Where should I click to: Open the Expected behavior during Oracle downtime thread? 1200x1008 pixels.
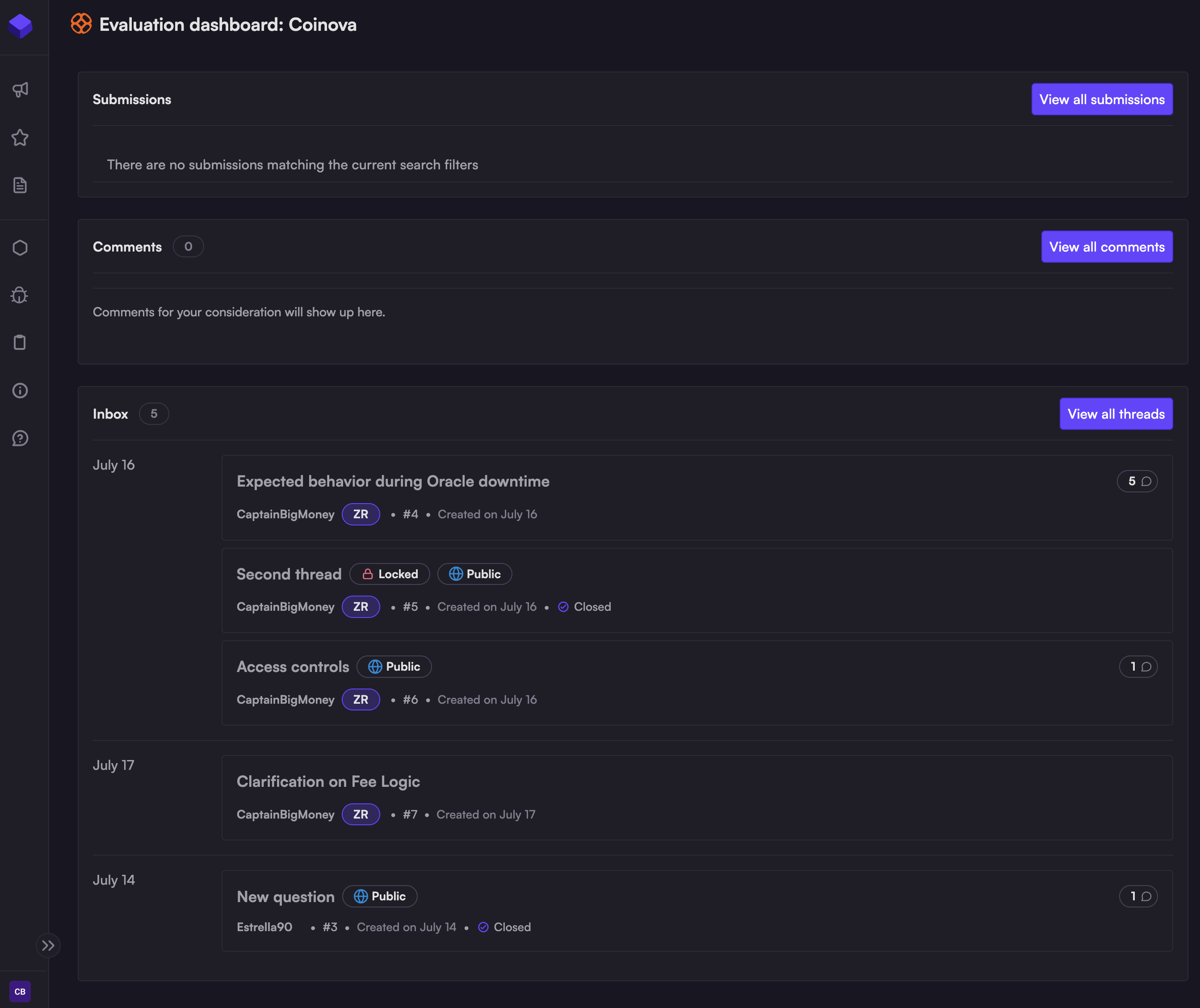click(x=393, y=481)
